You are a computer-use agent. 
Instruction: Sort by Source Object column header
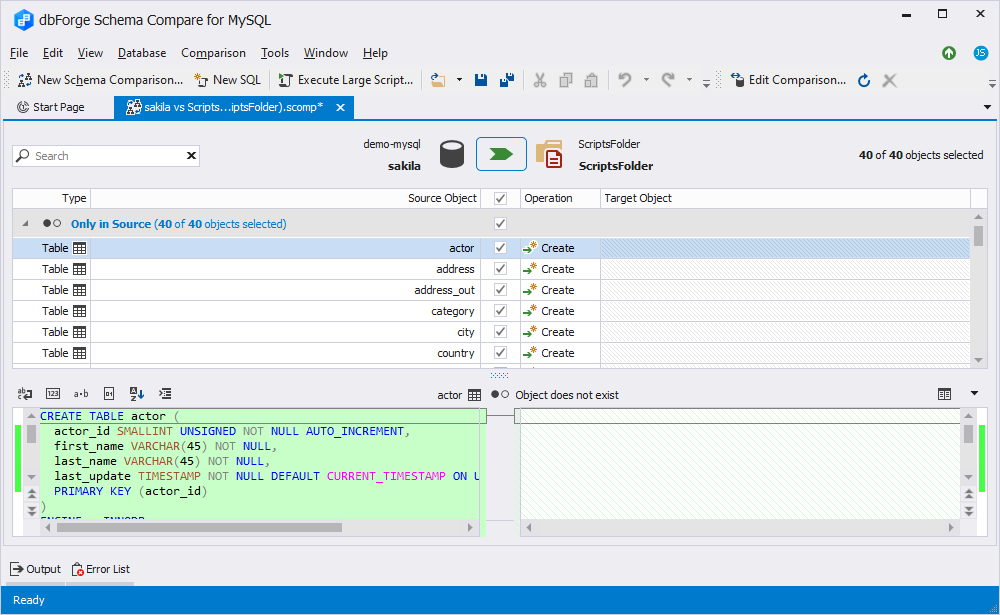(286, 198)
